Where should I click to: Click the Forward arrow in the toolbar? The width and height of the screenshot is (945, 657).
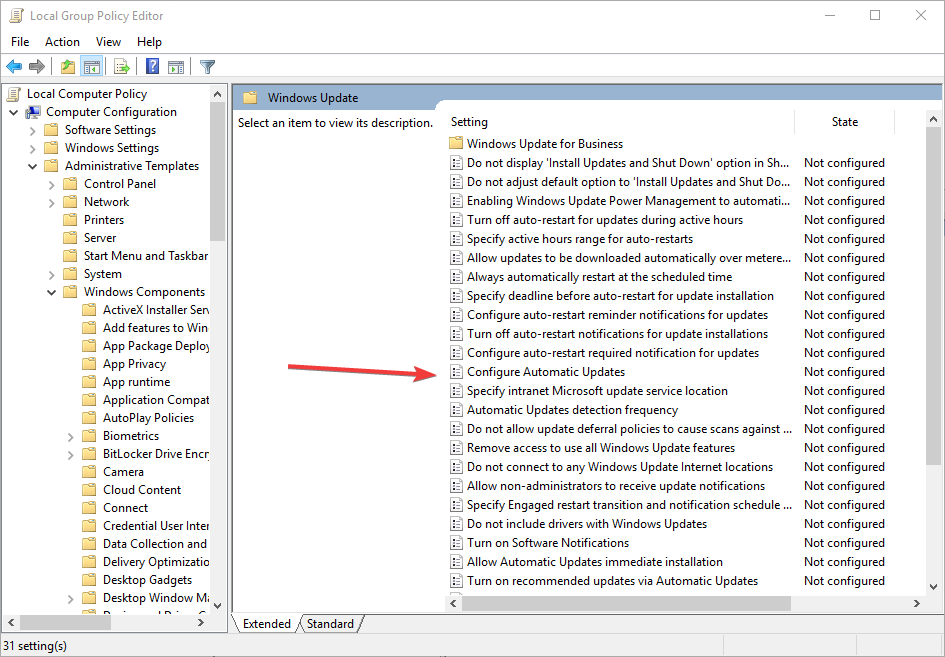(37, 66)
